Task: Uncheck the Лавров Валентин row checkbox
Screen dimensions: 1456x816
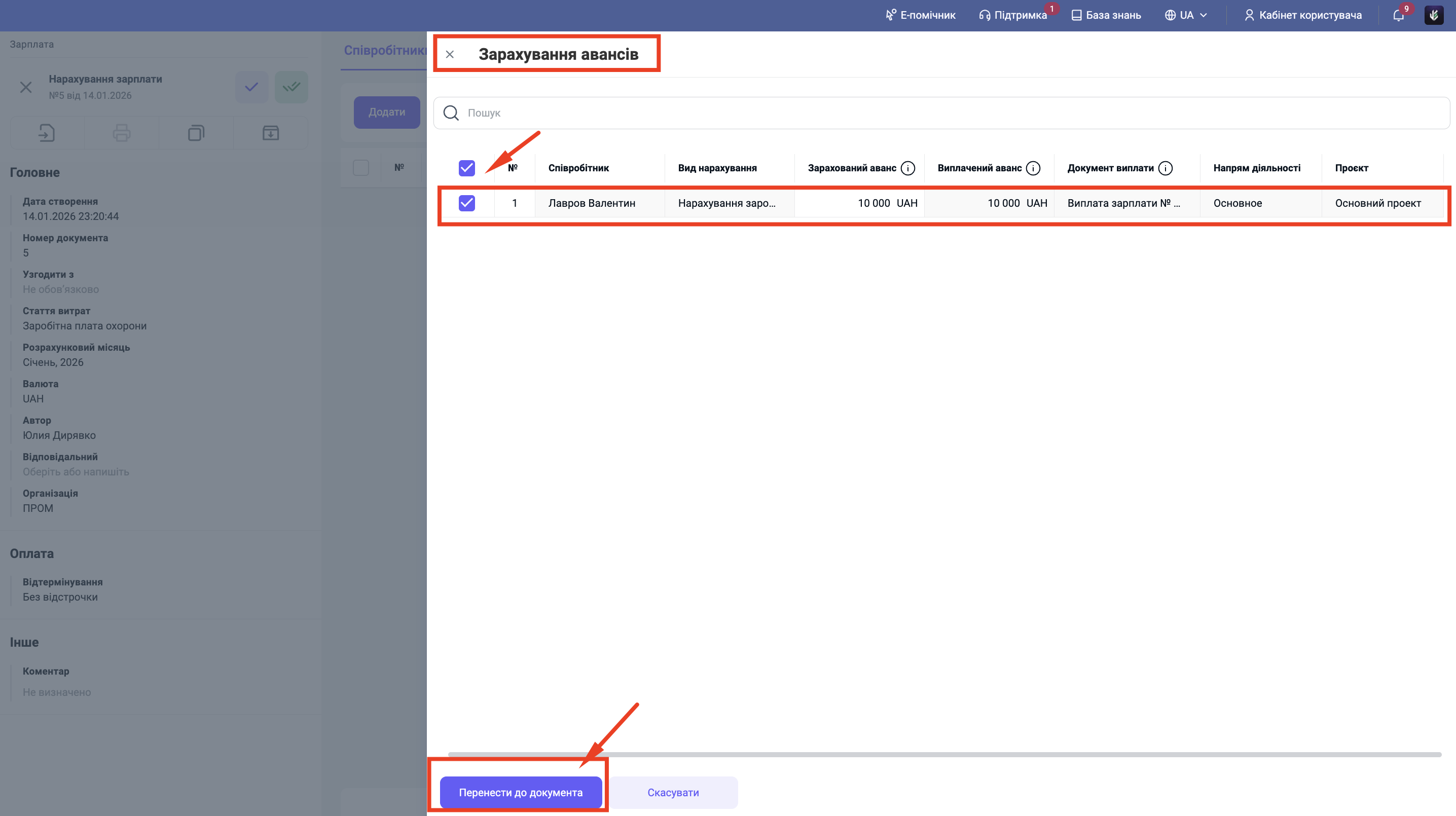Action: coord(466,203)
